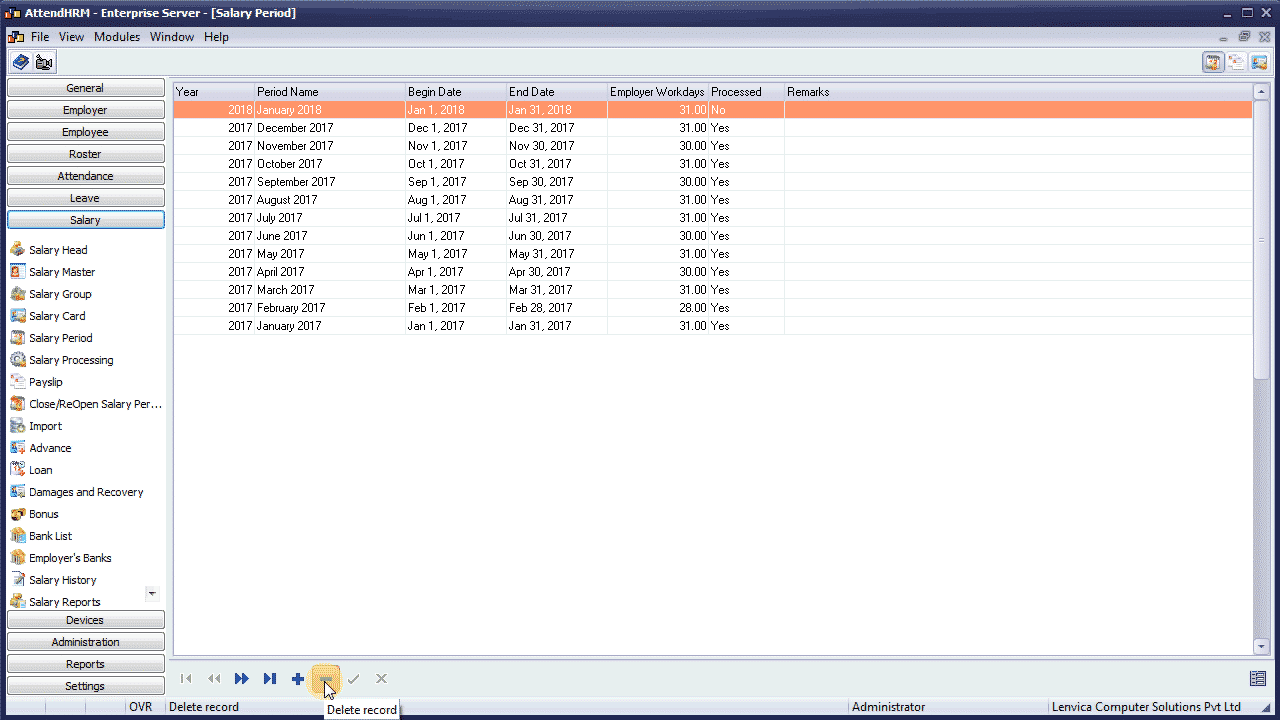The width and height of the screenshot is (1280, 720).
Task: Open the help book icon in toolbar
Action: tap(20, 62)
